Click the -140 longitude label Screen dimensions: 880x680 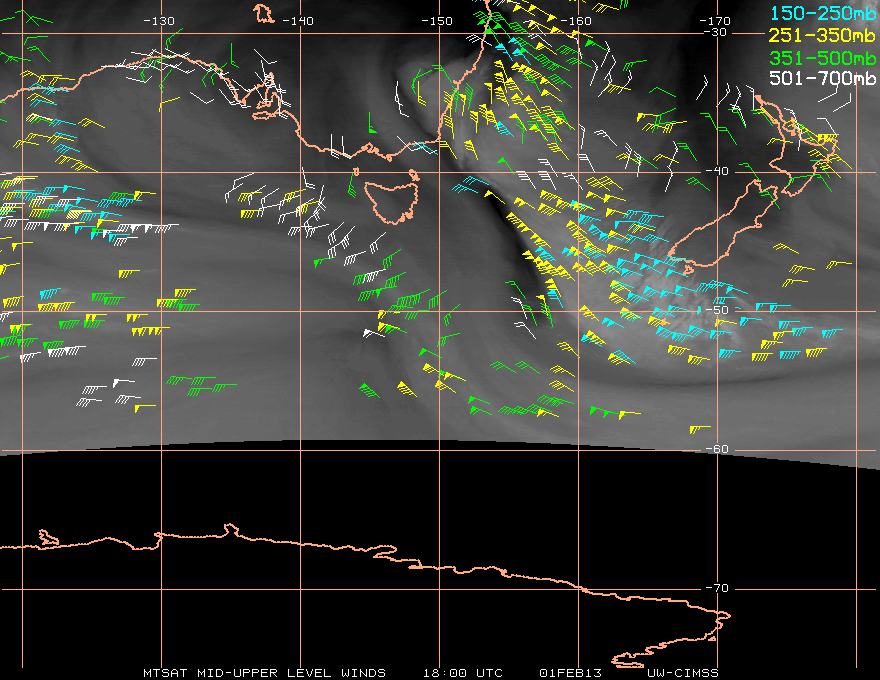click(297, 21)
